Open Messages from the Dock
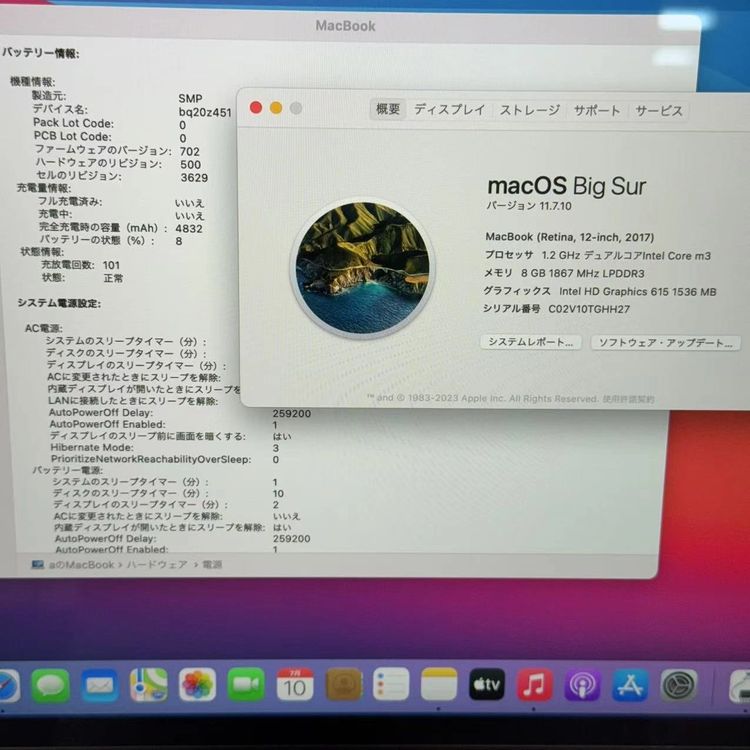 coord(50,685)
